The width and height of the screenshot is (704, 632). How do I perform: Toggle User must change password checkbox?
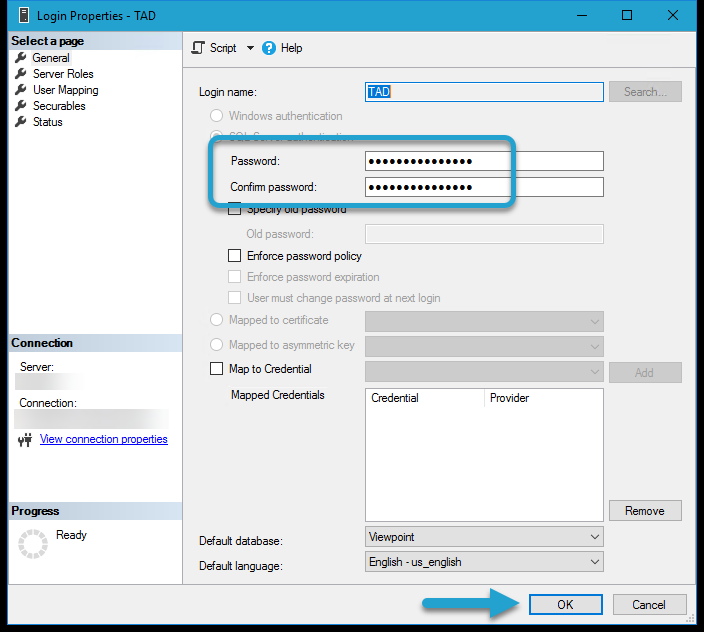pos(234,298)
